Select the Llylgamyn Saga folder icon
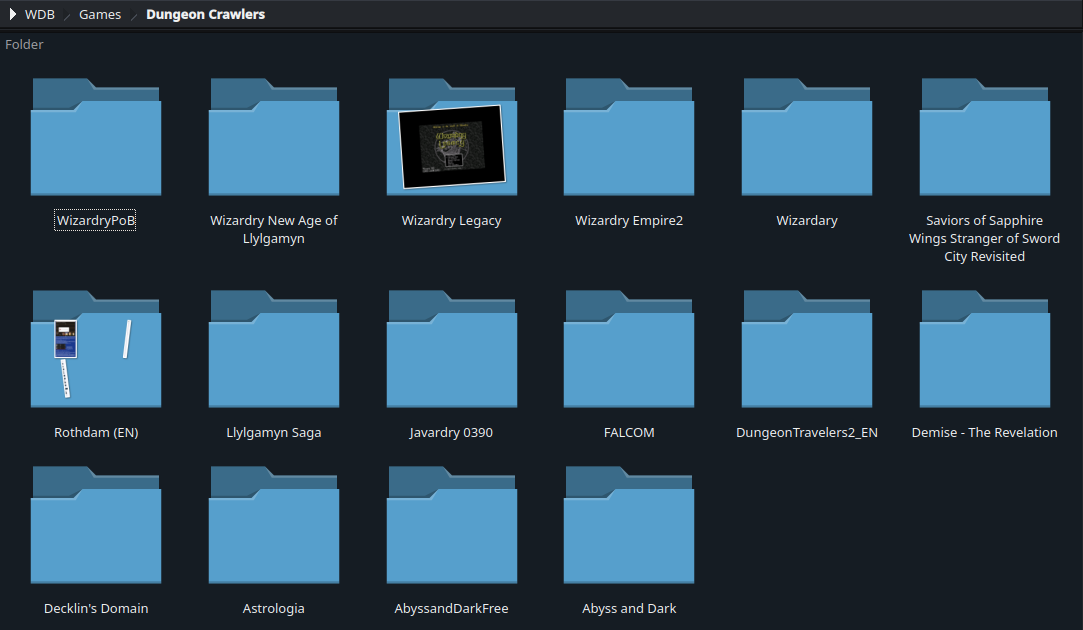Image resolution: width=1083 pixels, height=630 pixels. (x=274, y=349)
